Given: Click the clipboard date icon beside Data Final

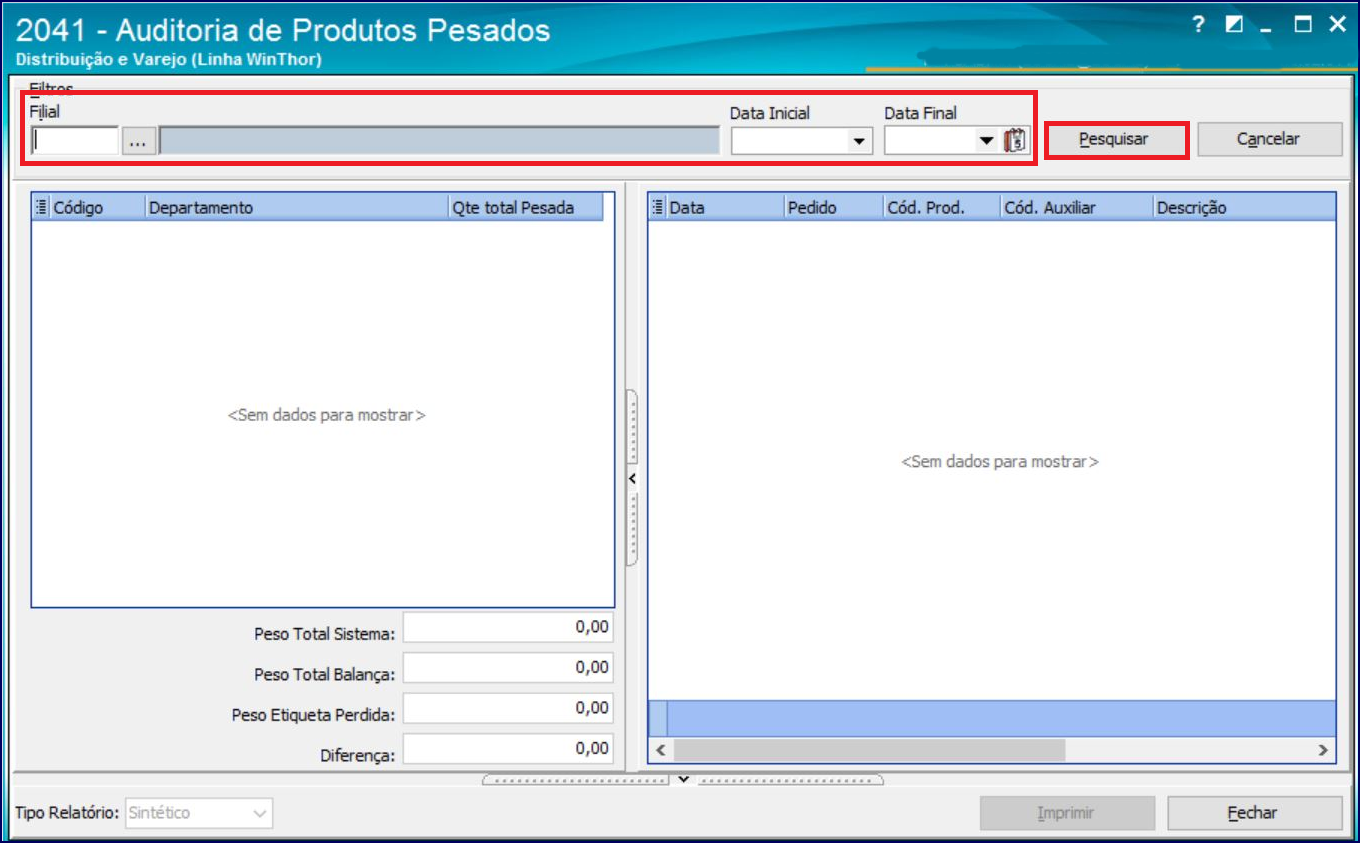Looking at the screenshot, I should pyautogui.click(x=1016, y=141).
